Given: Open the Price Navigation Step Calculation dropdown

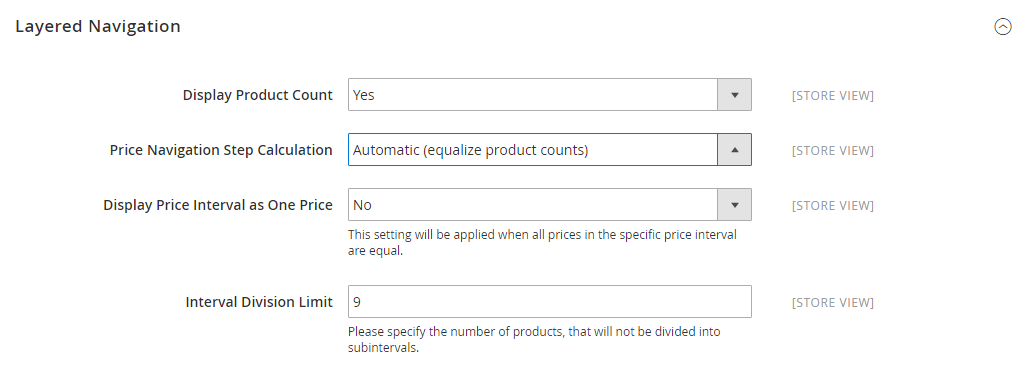Looking at the screenshot, I should pyautogui.click(x=549, y=150).
